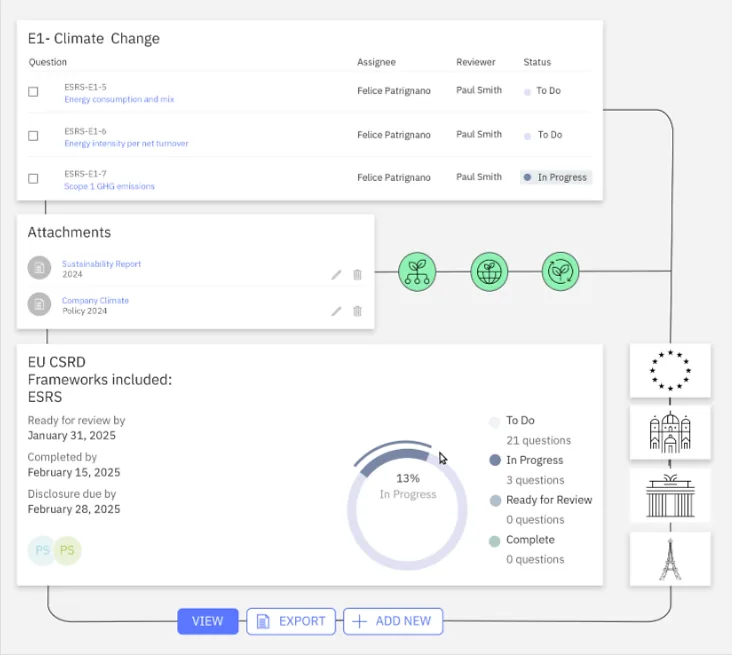Tick the checkbox for ESRS-E1-5

33,92
